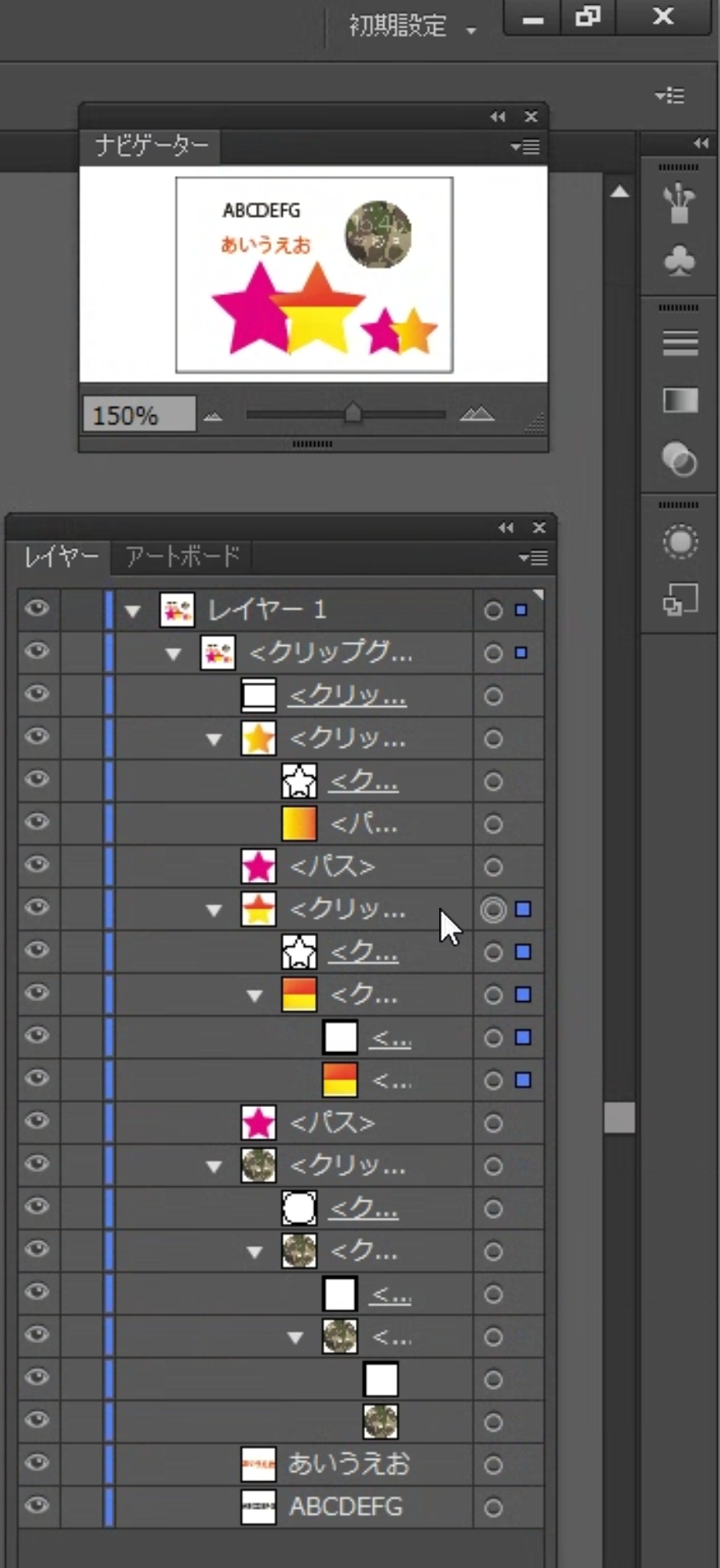The height and width of the screenshot is (1568, 720).
Task: Click the Navigator zoom-in mountains icon
Action: [477, 414]
